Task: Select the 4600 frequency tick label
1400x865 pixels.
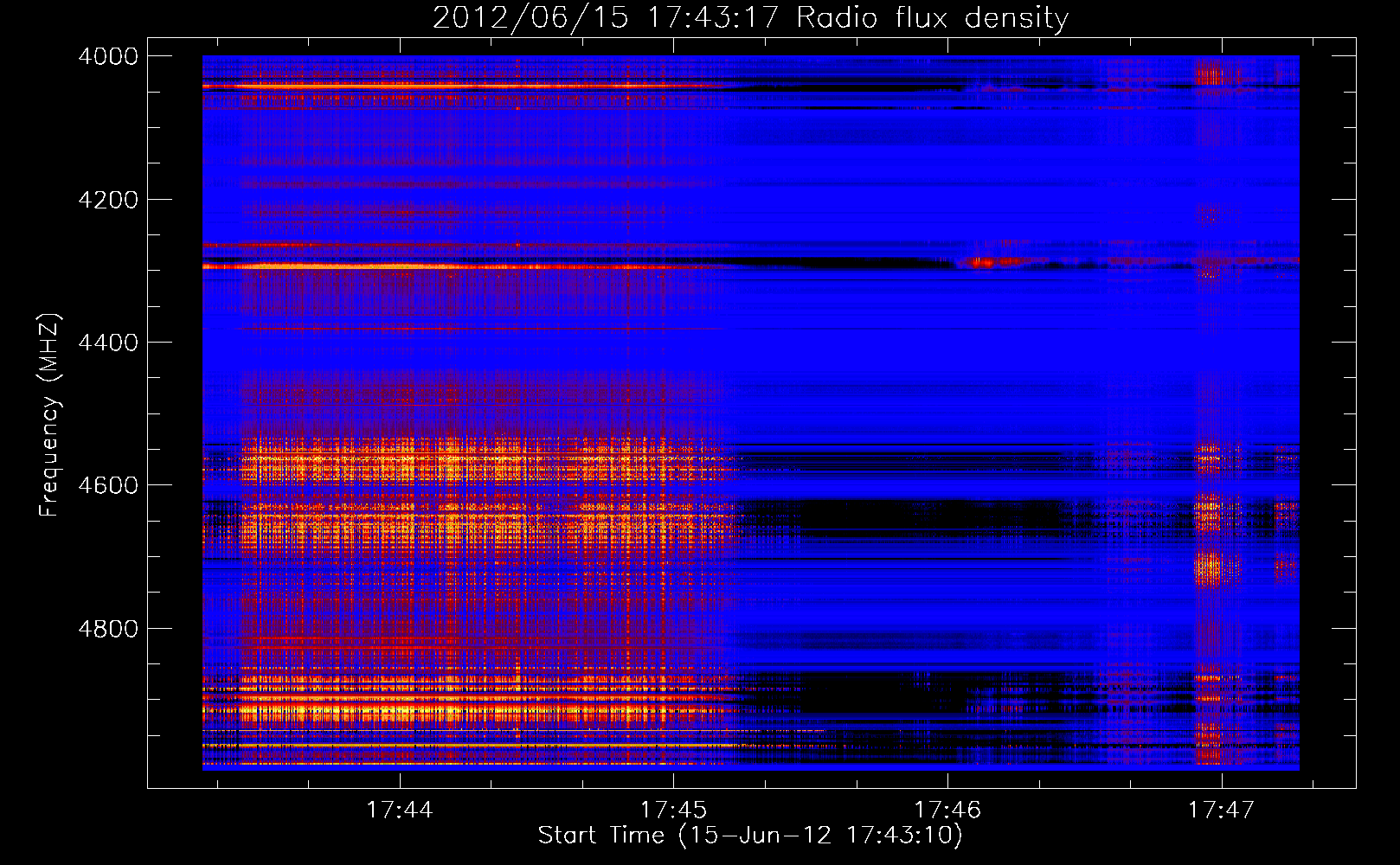Action: click(108, 485)
